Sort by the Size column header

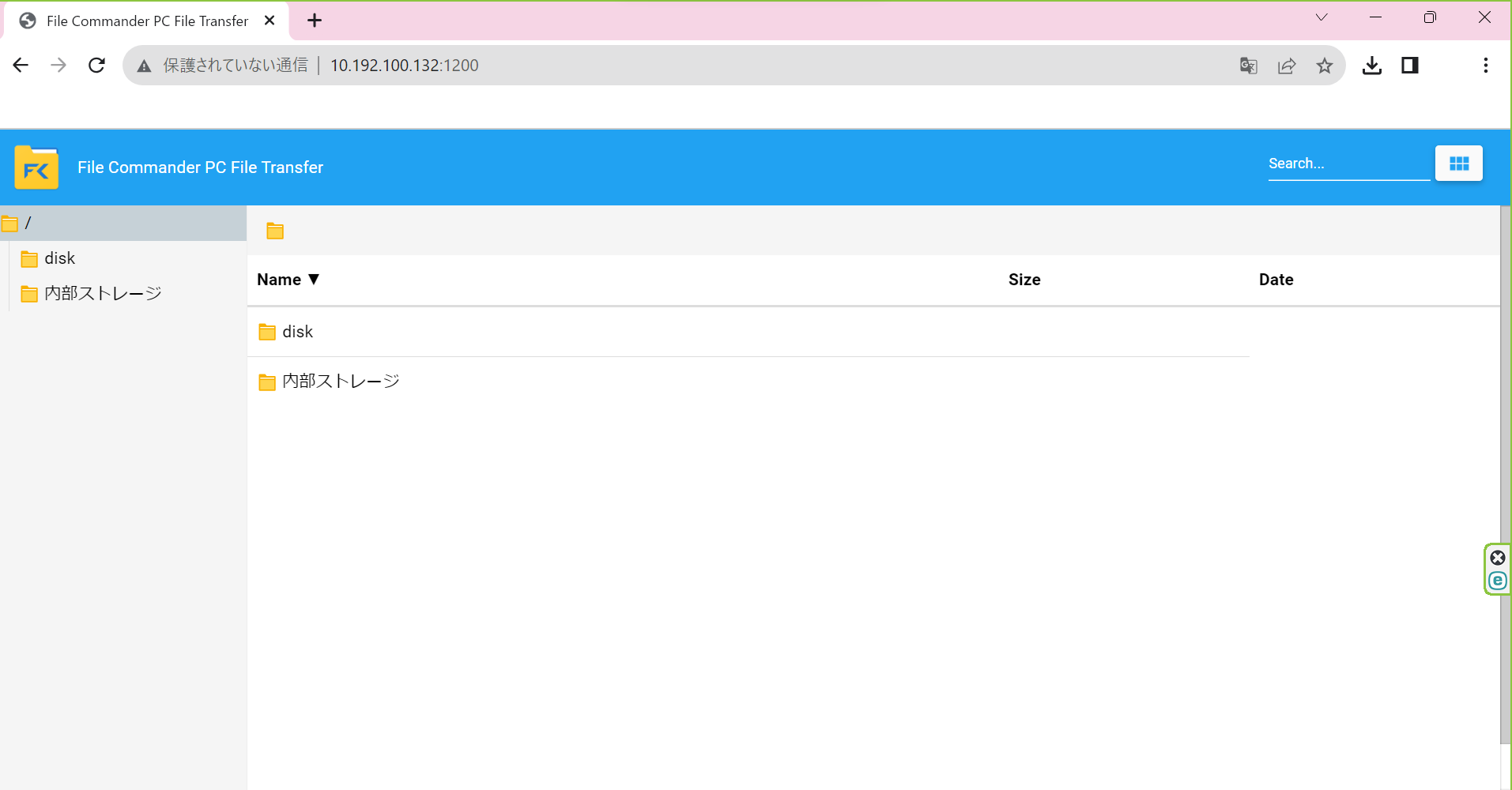point(1024,280)
